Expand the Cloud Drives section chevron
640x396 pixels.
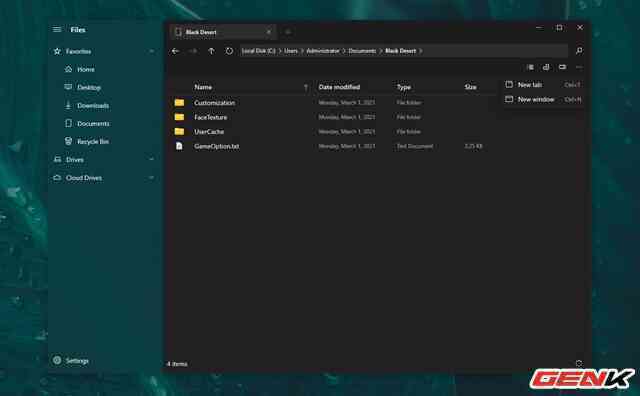(151, 178)
